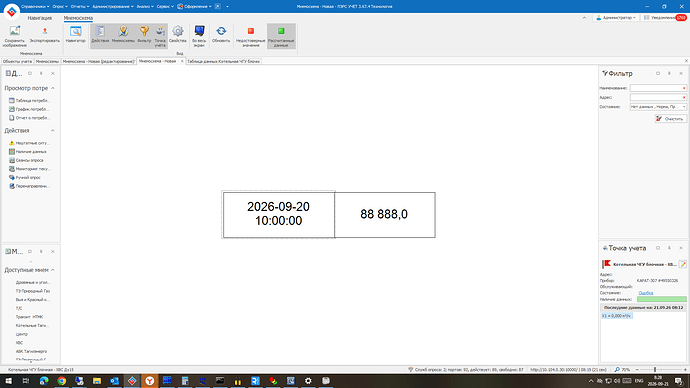Open Таблица данных Котельная tab
Screen dimensions: 690x388
pyautogui.click(x=224, y=62)
